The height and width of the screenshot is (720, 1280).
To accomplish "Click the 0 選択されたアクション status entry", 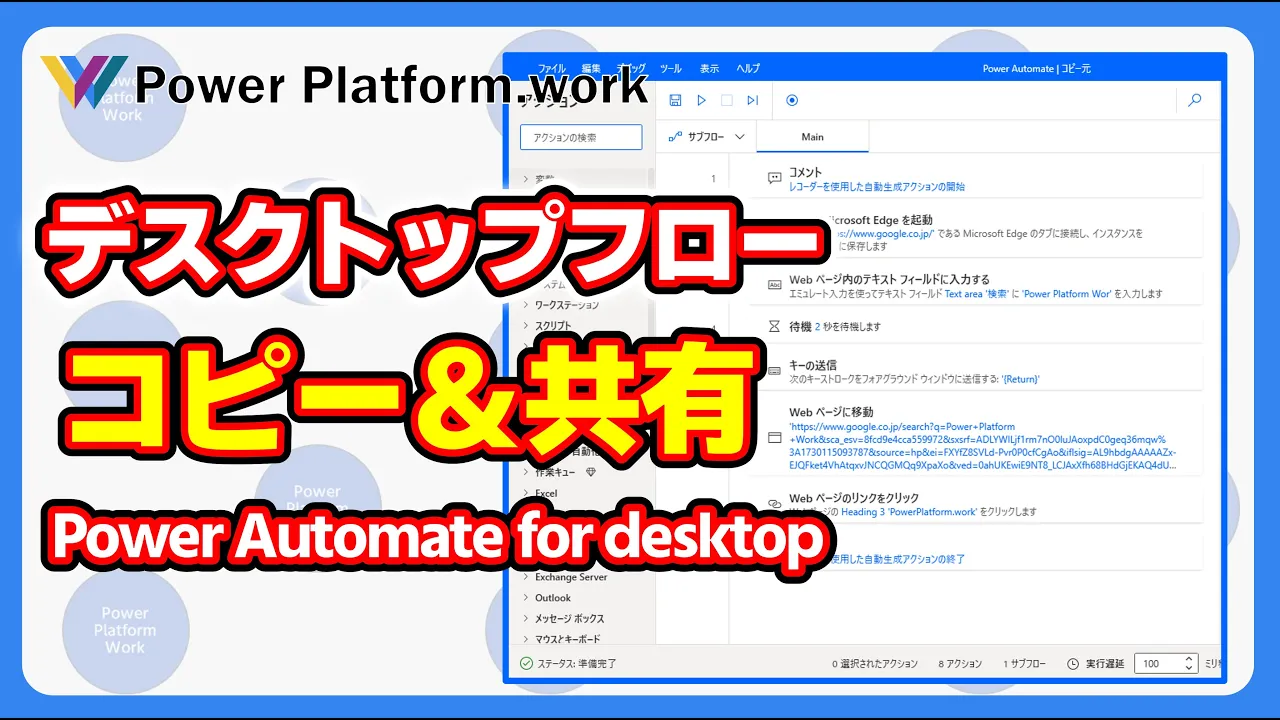I will [x=875, y=663].
